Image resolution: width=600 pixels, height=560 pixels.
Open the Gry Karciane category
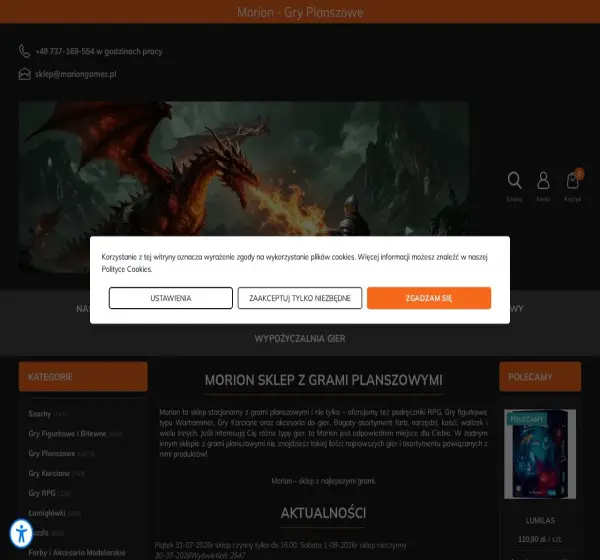point(49,473)
